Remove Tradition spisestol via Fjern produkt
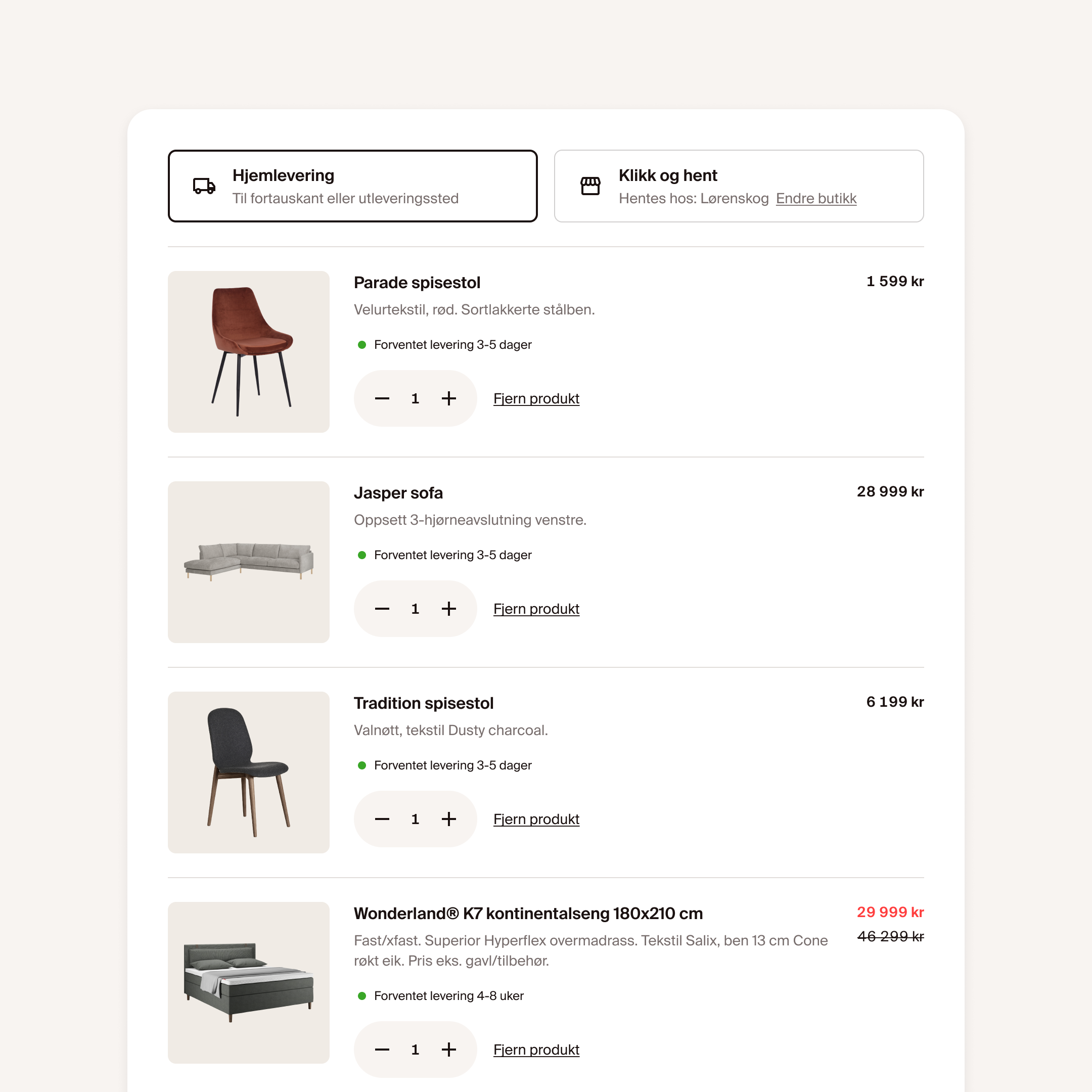The width and height of the screenshot is (1092, 1092). pyautogui.click(x=536, y=819)
